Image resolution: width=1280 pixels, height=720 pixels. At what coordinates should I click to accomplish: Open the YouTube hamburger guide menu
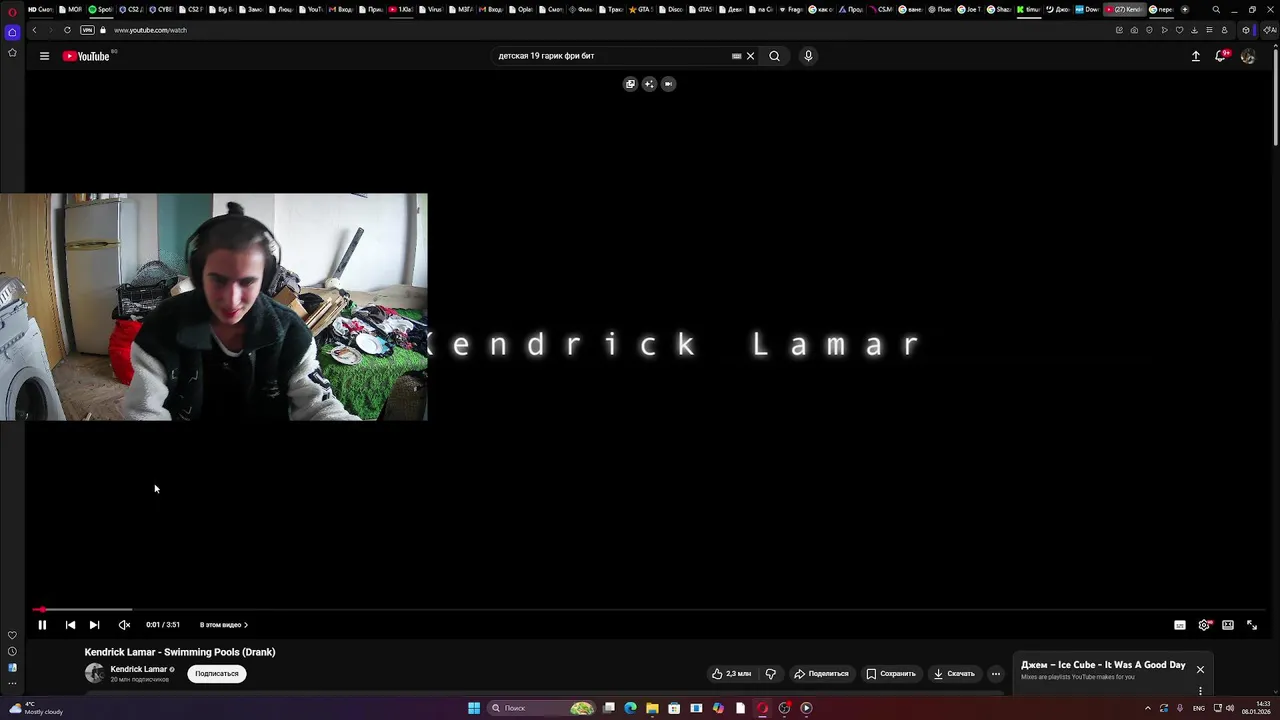click(x=44, y=56)
